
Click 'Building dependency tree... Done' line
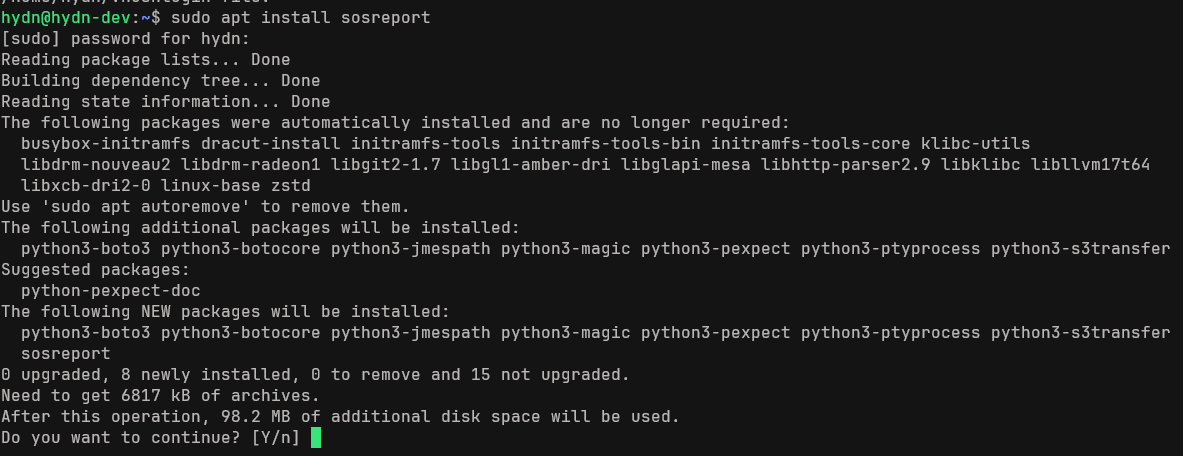click(x=161, y=81)
